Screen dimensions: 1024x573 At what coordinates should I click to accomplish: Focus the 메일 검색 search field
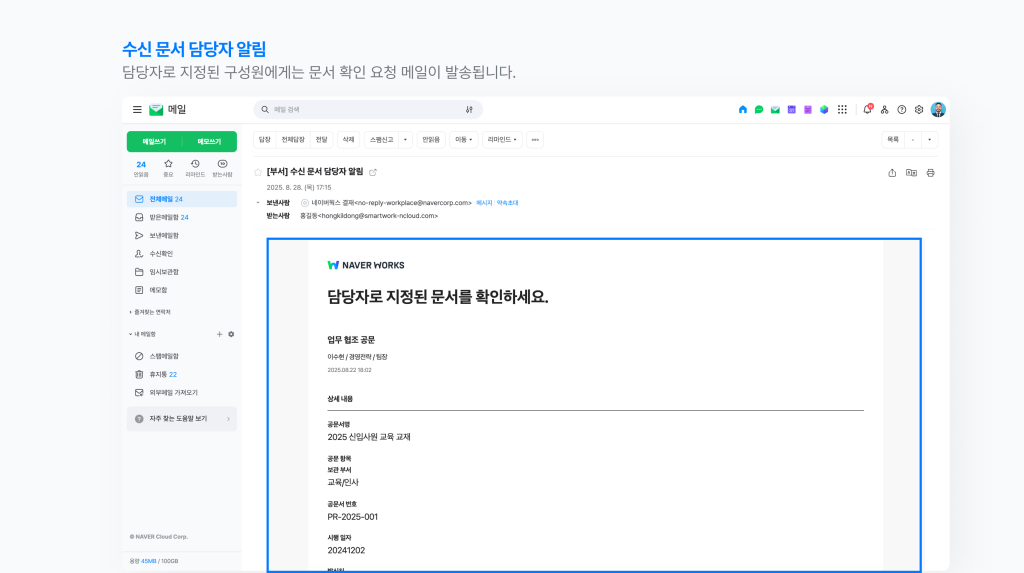(368, 110)
